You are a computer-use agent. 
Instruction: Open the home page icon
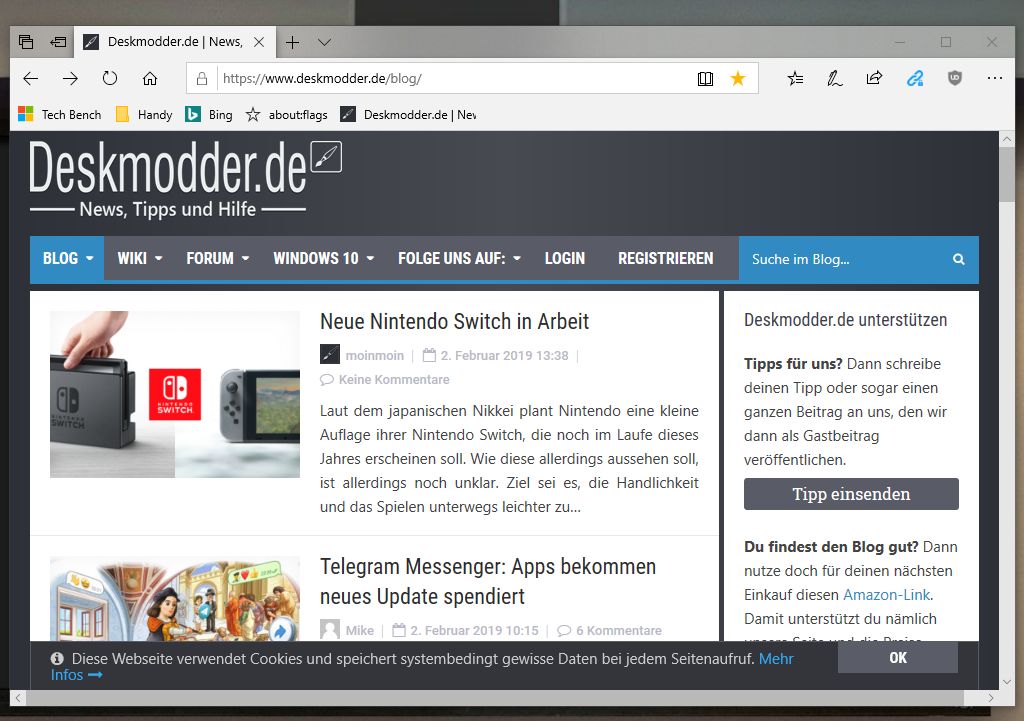pyautogui.click(x=150, y=78)
